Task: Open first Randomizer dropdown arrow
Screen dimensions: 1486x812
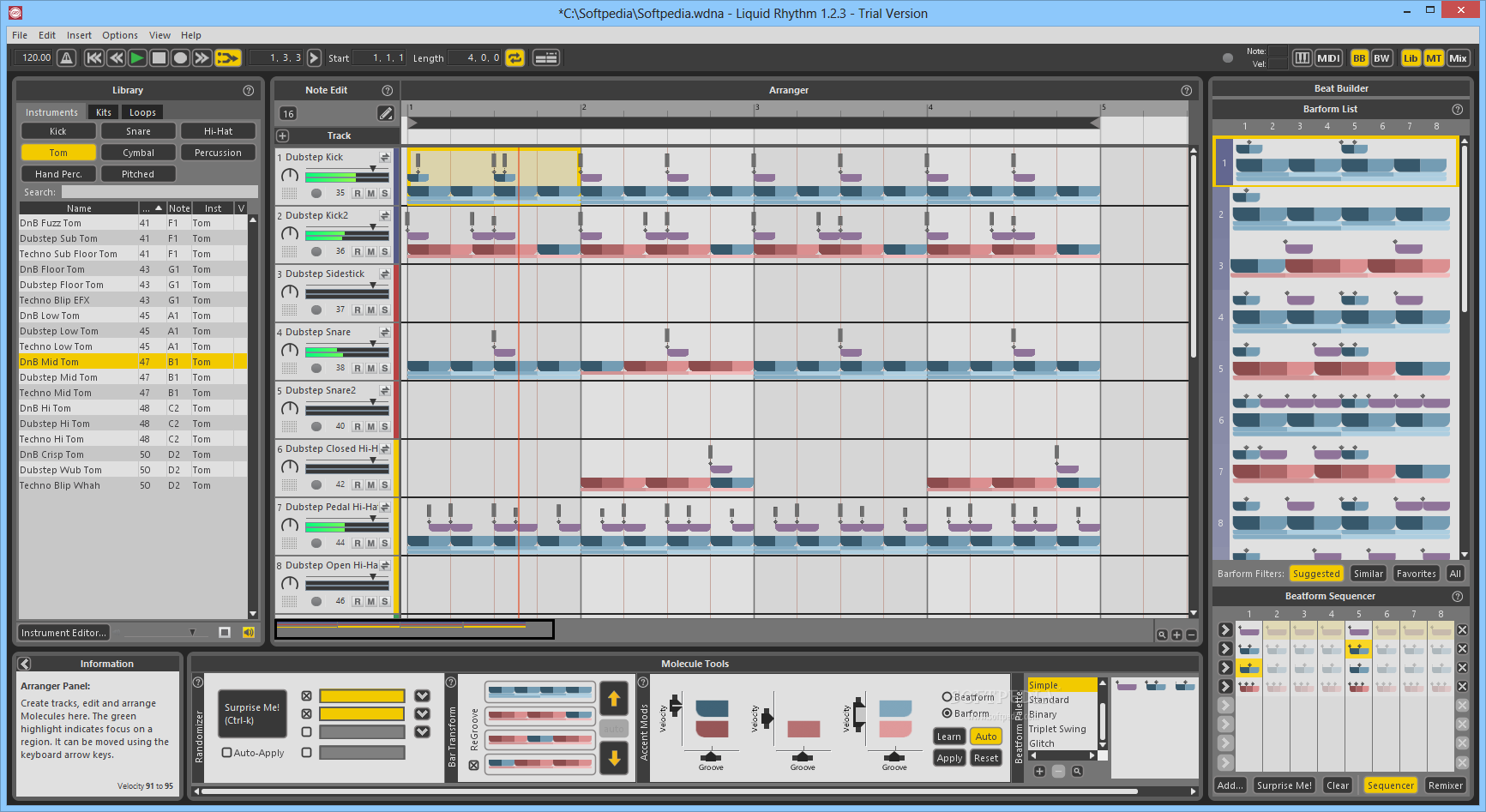Action: click(422, 695)
